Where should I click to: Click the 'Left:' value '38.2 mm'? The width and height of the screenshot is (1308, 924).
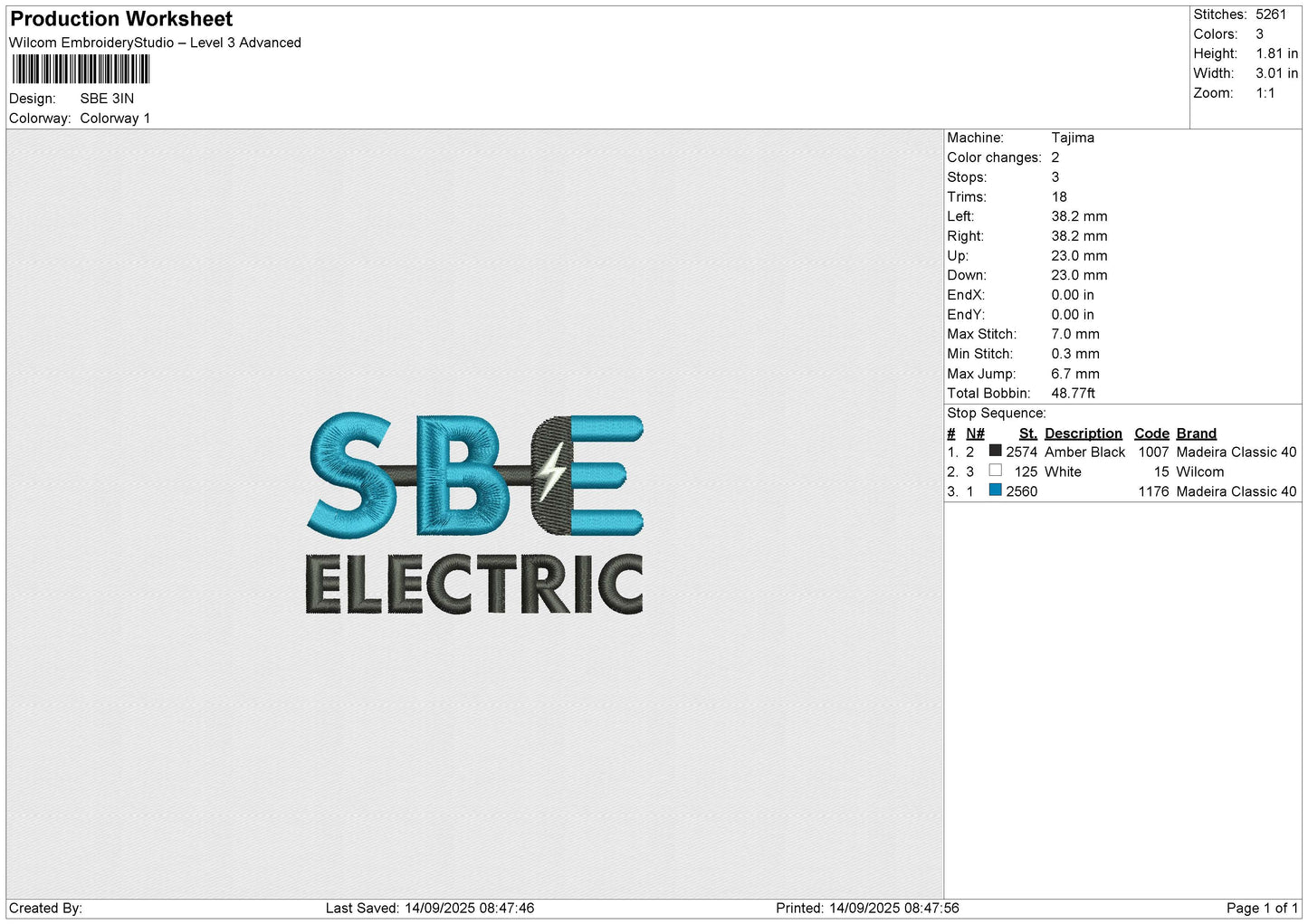tap(1079, 217)
